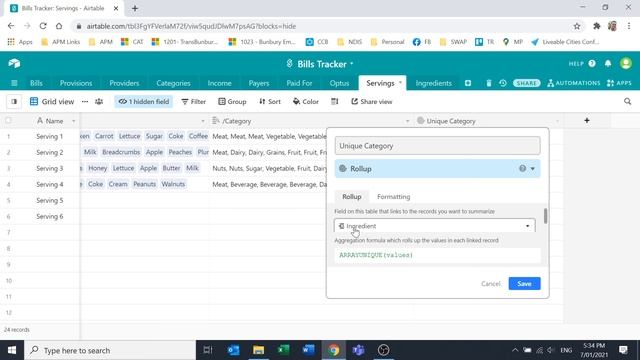Open Excel from the taskbar
The image size is (640, 360).
[x=283, y=350]
